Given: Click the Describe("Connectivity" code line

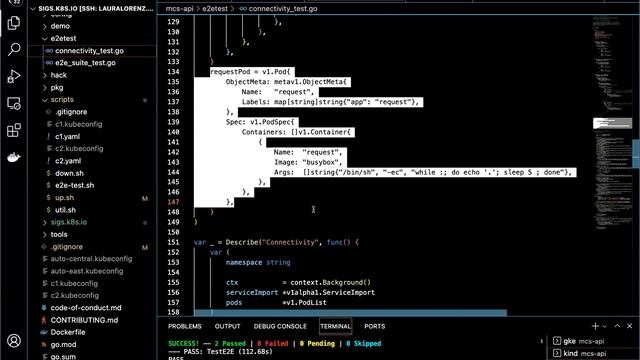Looking at the screenshot, I should (x=276, y=242).
